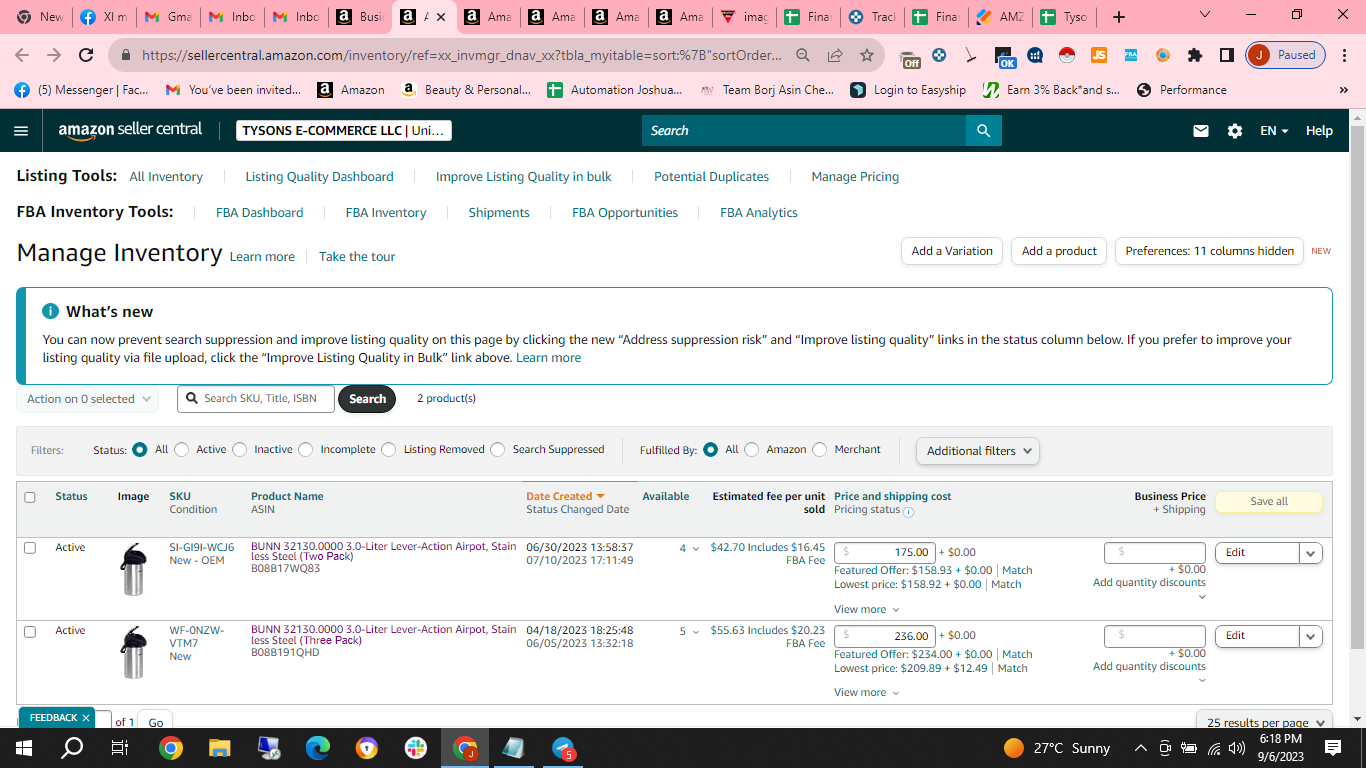Click the Save all button

(x=1268, y=502)
